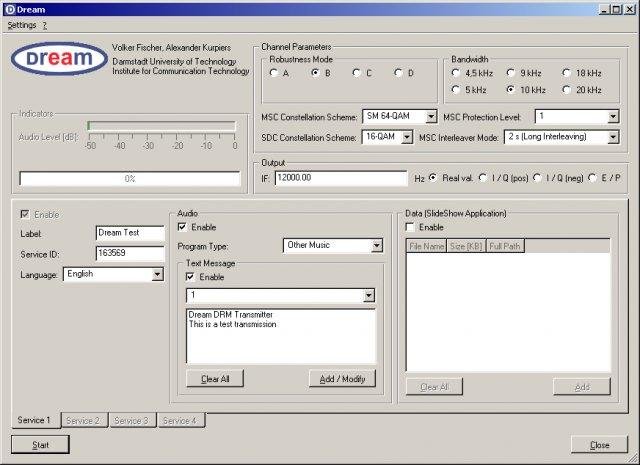The height and width of the screenshot is (465, 640).
Task: Switch to Service 3 tab
Action: tap(132, 421)
